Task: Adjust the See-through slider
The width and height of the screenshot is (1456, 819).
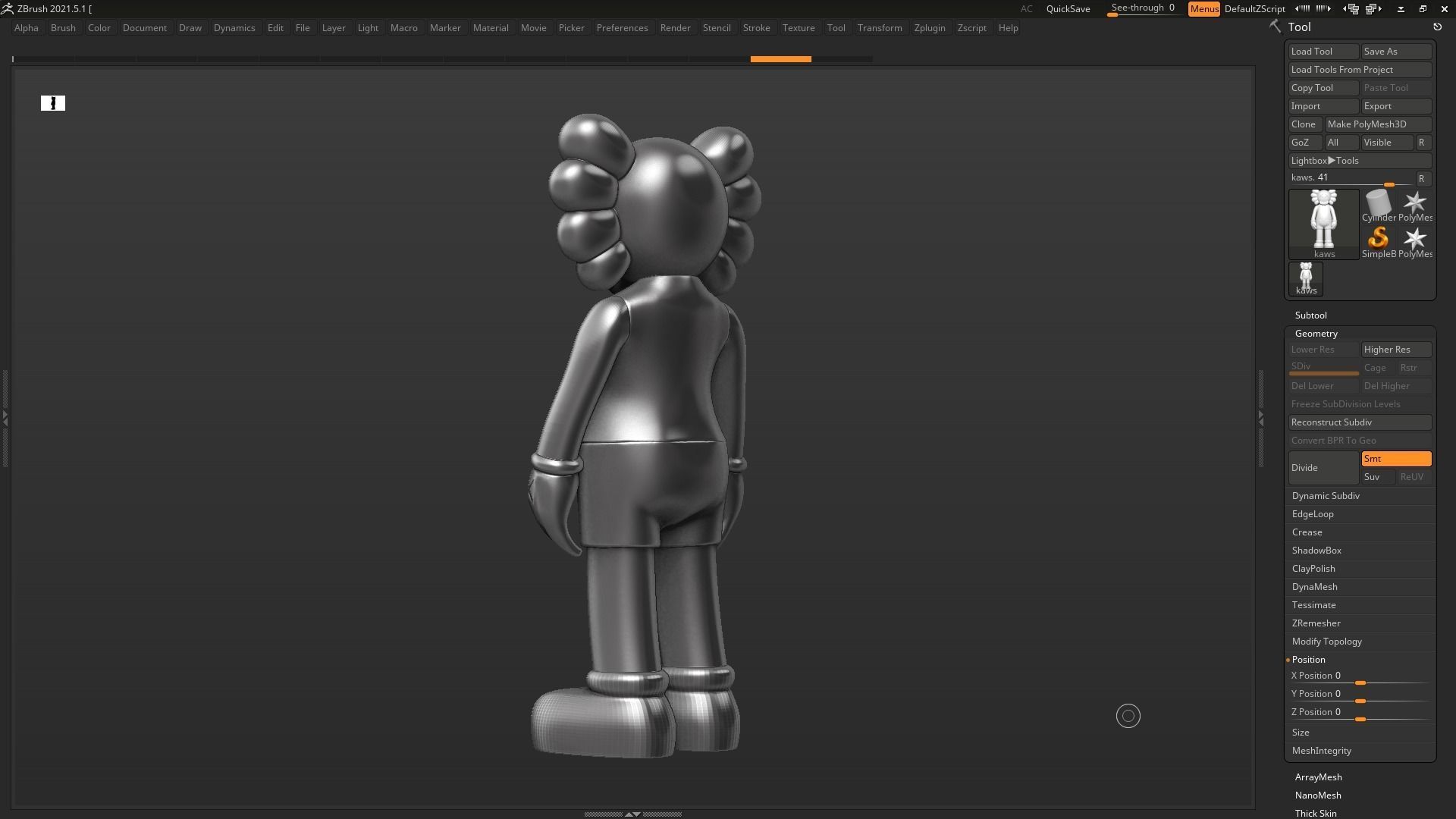Action: click(1144, 9)
